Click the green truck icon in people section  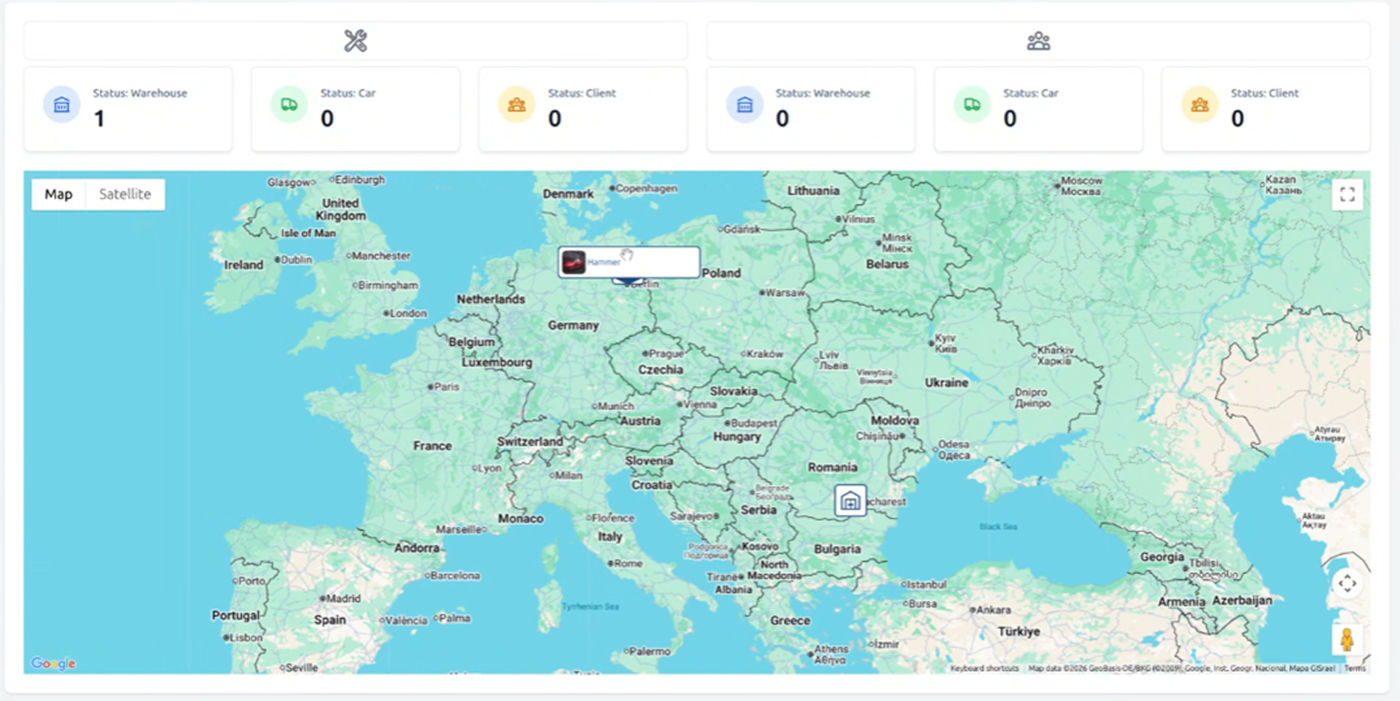click(972, 104)
